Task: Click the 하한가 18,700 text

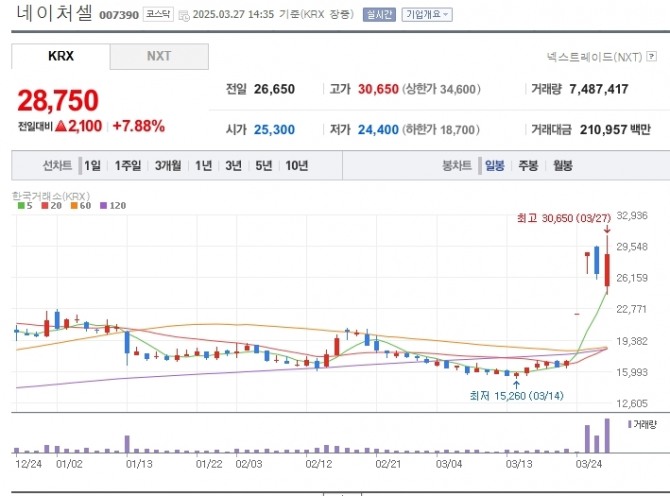Action: [x=441, y=129]
